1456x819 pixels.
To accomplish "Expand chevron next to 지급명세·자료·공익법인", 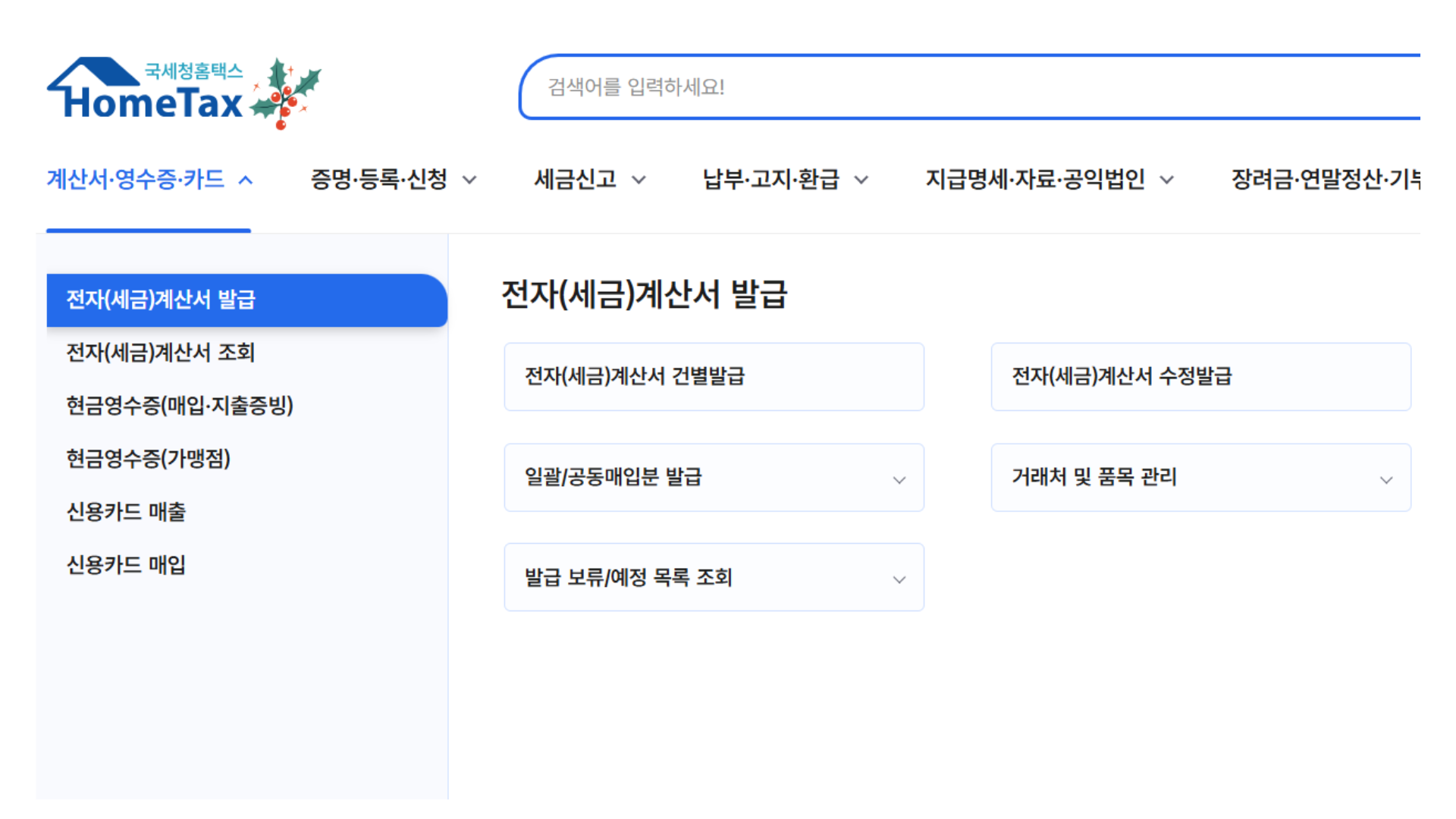I will point(1167,180).
